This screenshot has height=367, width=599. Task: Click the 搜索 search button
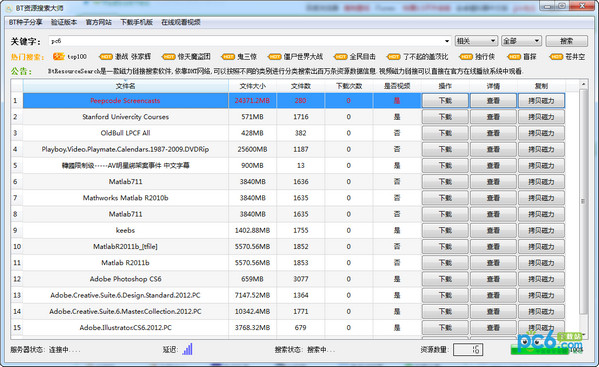click(x=567, y=41)
